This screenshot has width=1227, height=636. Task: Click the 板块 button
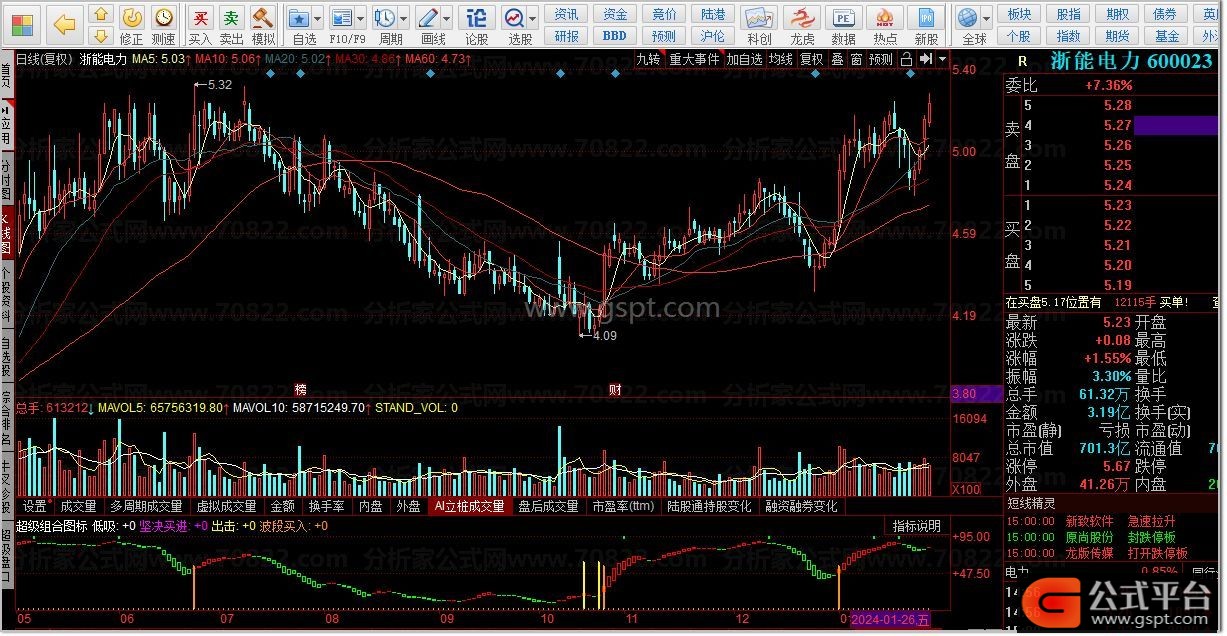tap(1019, 14)
